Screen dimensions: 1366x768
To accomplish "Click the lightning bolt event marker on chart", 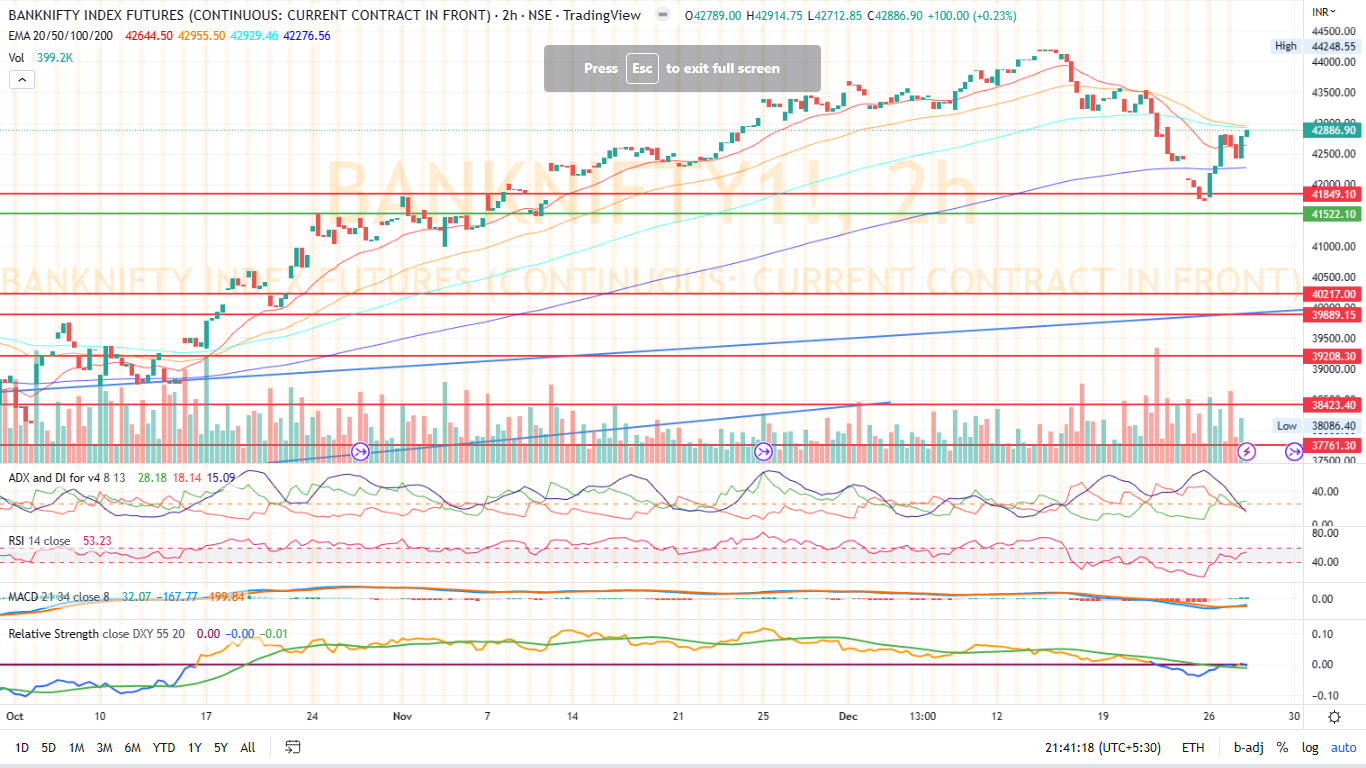I will pos(1247,452).
